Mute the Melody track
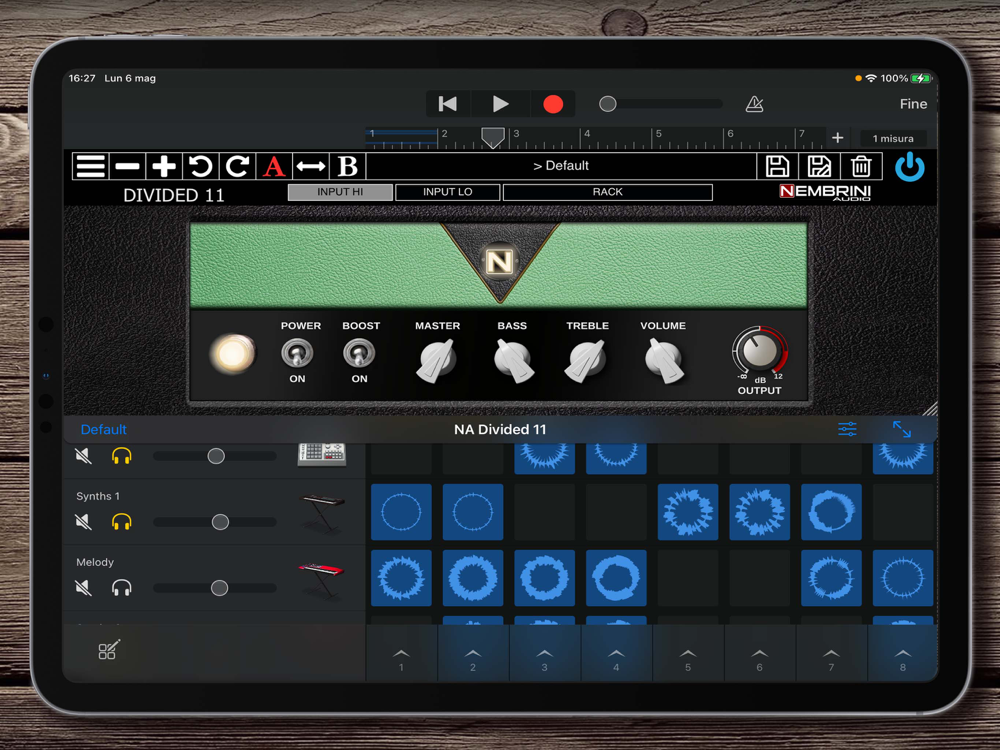The image size is (1000, 750). 84,587
